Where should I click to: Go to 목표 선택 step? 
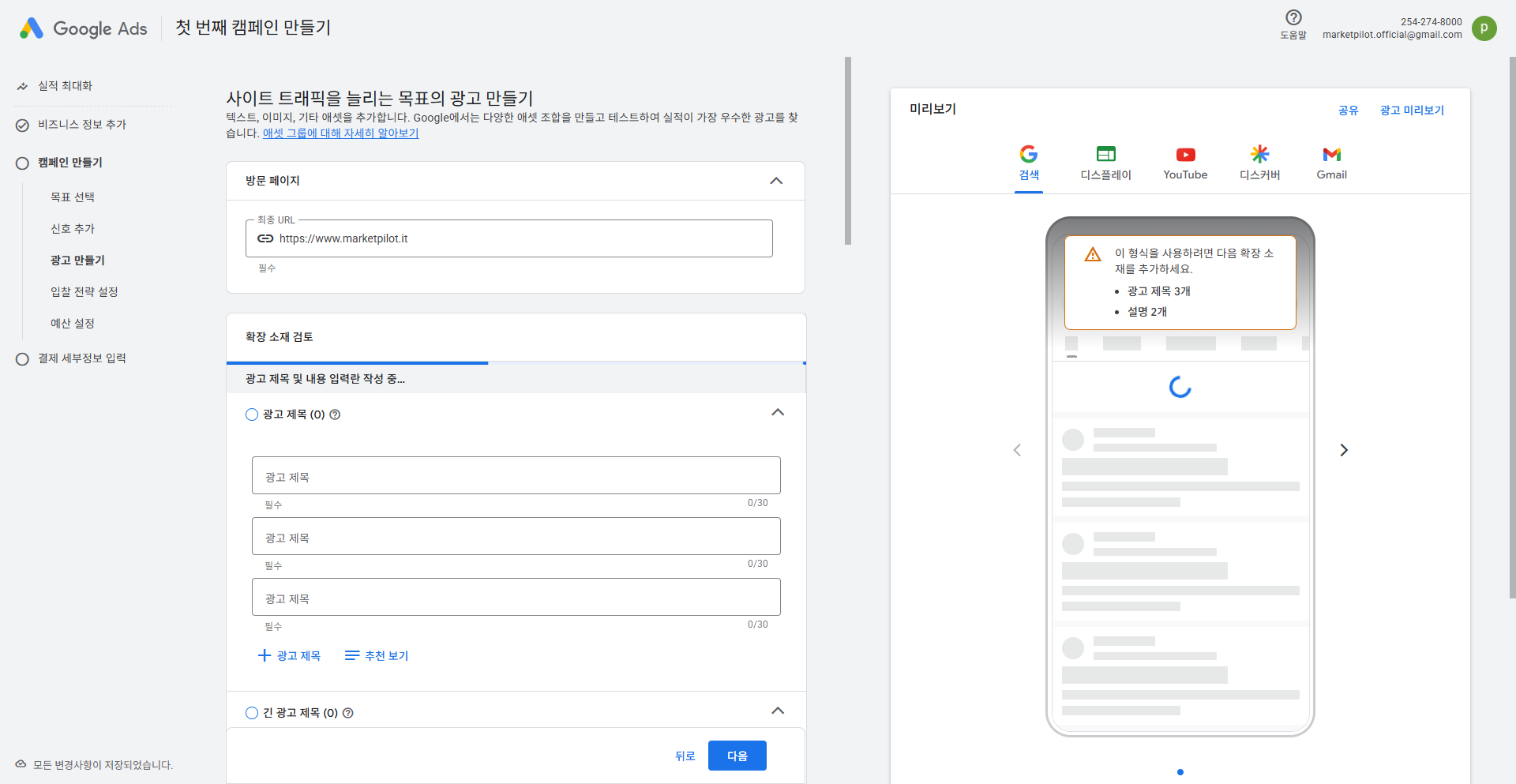(73, 197)
